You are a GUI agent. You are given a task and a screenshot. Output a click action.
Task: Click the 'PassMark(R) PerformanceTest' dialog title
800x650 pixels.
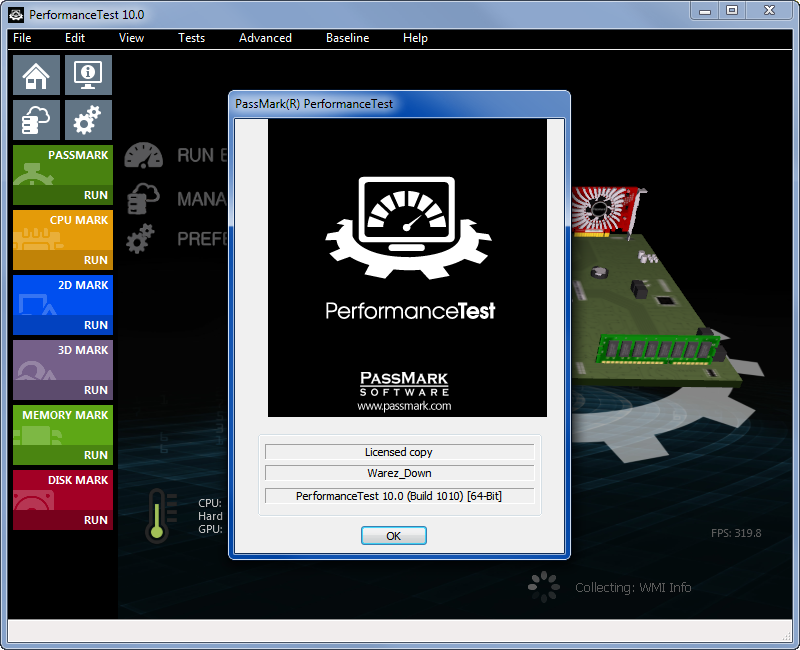pyautogui.click(x=314, y=104)
